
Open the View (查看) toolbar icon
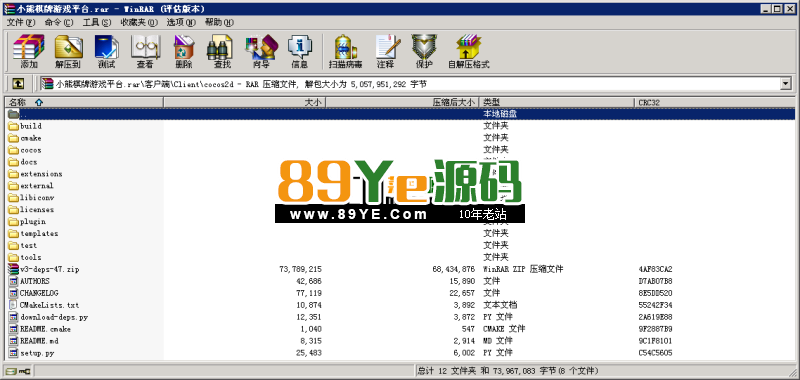[145, 52]
